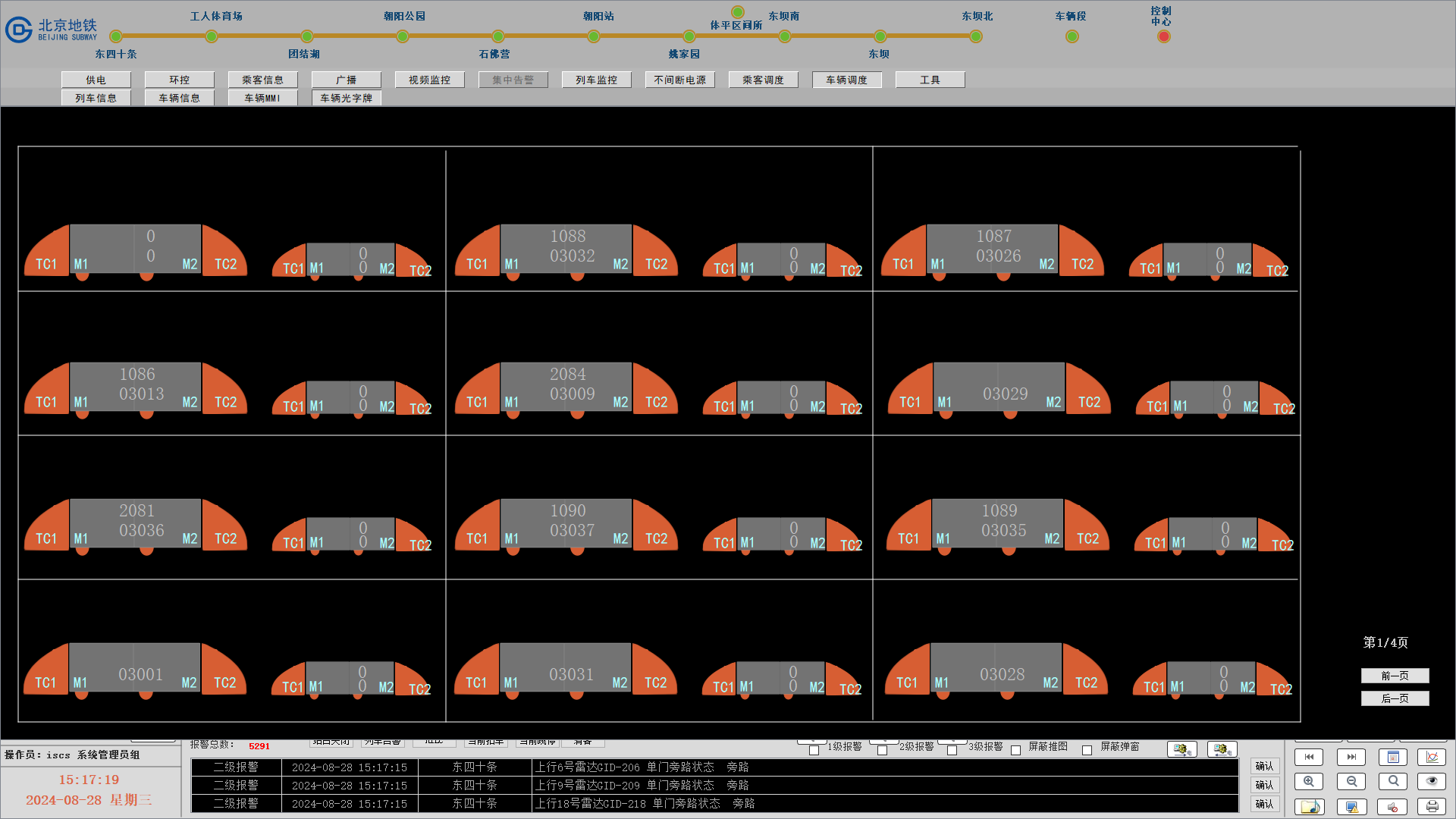
Task: Click the skip-to-first playback icon
Action: pos(1309,757)
